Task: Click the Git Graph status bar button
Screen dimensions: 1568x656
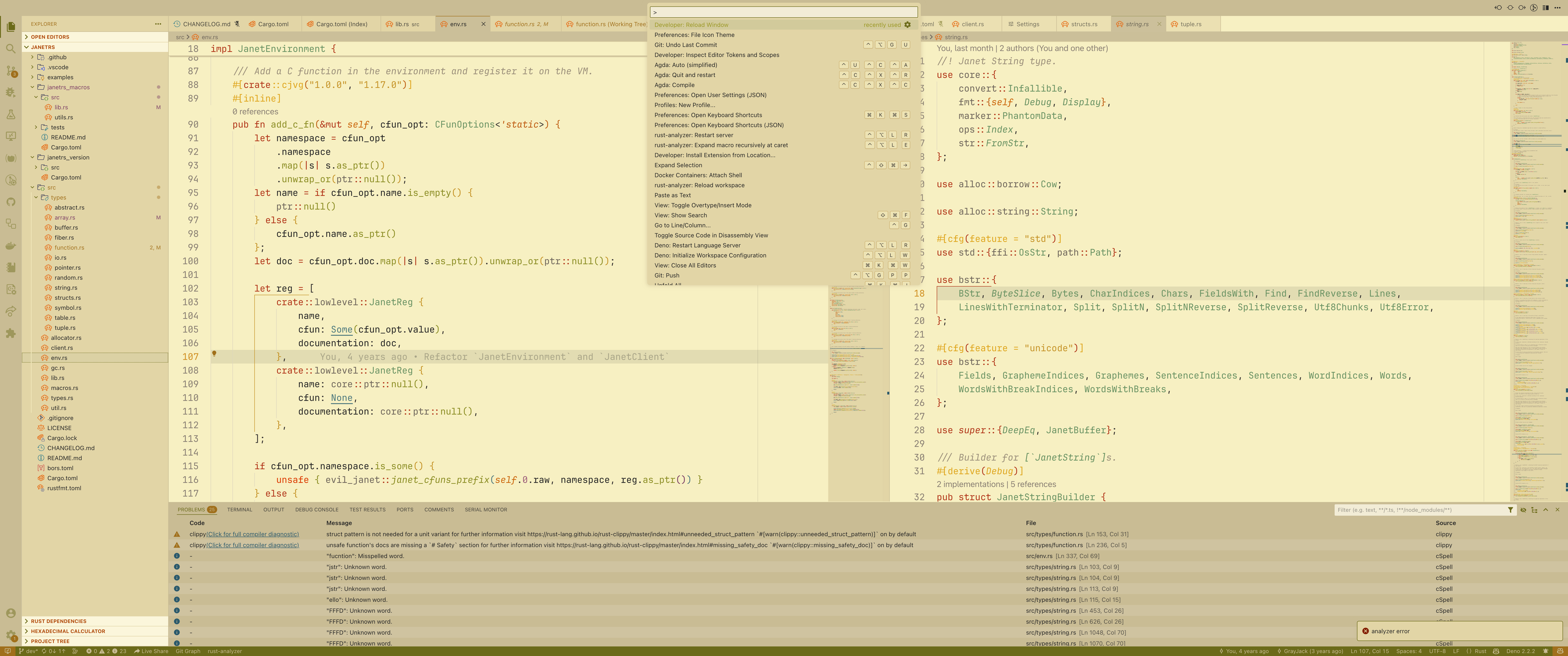Action: click(188, 651)
